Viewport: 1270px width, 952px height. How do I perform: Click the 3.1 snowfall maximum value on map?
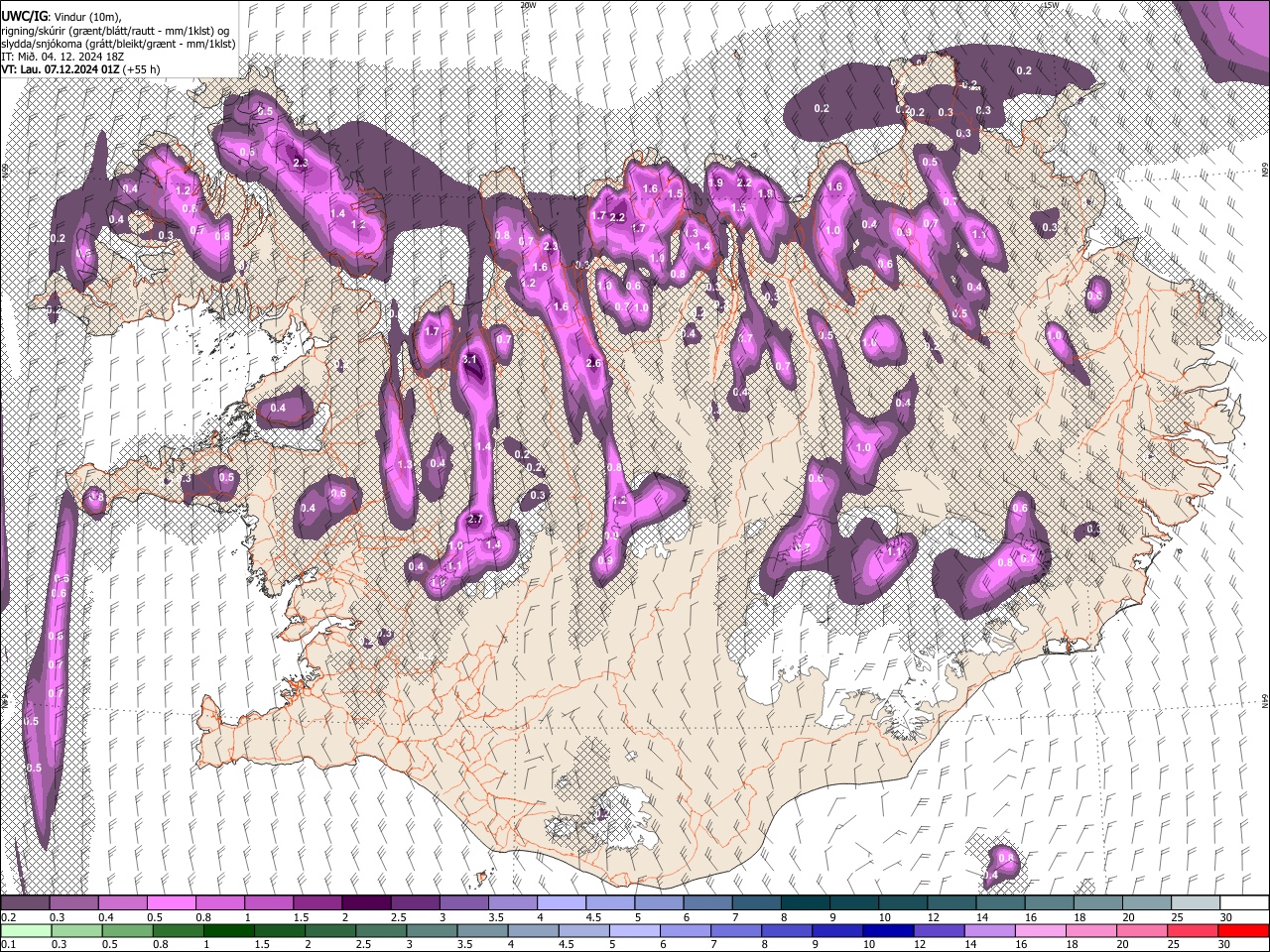(x=471, y=359)
